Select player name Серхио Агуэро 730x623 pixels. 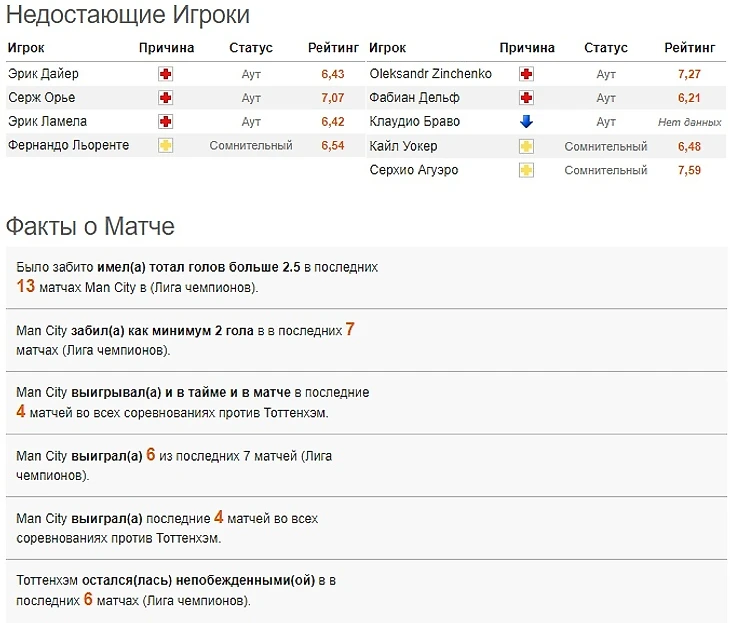tap(413, 170)
